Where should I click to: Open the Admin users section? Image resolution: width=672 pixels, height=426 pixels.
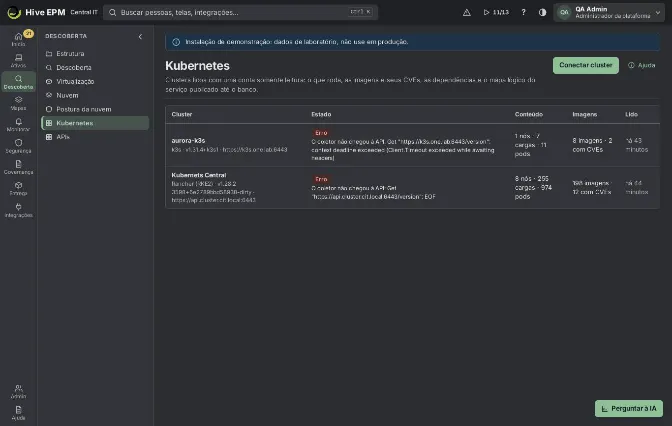(x=18, y=391)
